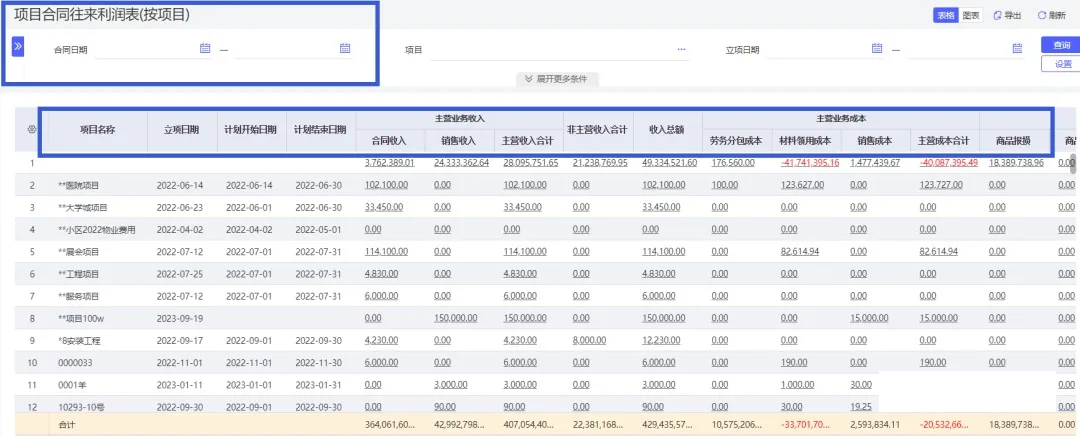Open 82,614.94 material cost for **展会项目
Screen dimensions: 1080x437
(x=800, y=252)
